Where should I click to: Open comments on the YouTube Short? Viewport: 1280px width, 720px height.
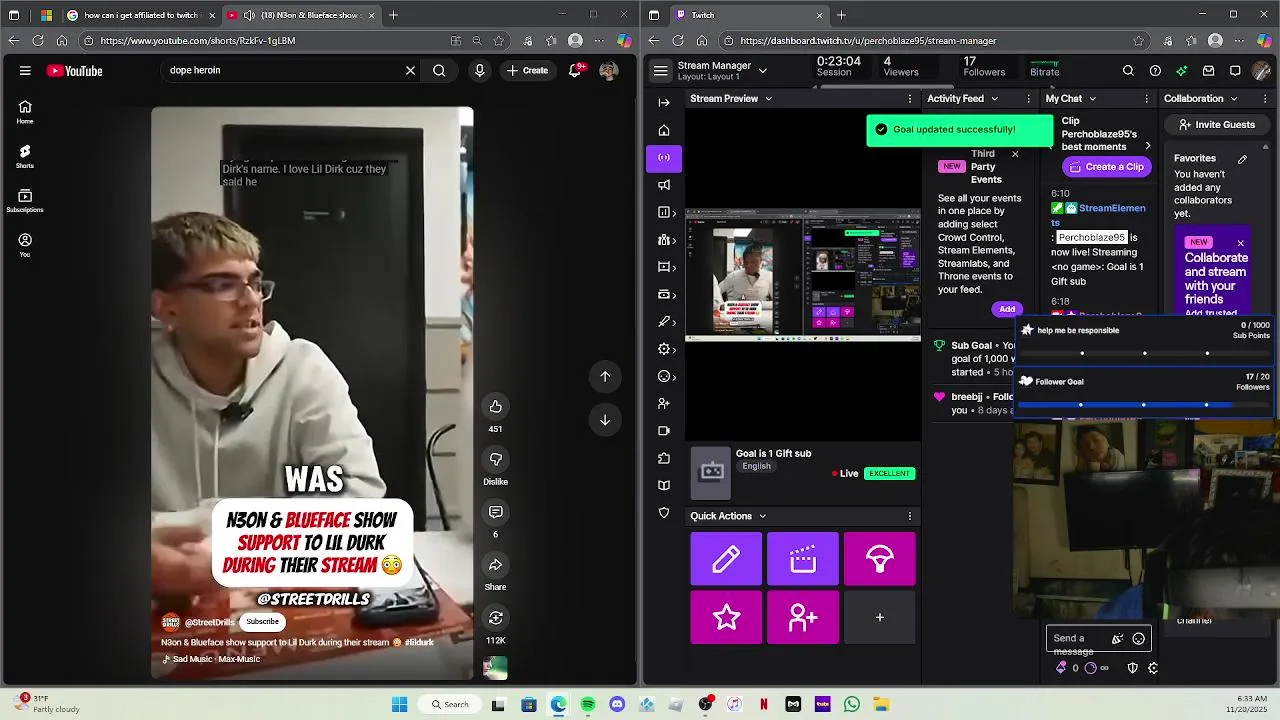point(495,512)
